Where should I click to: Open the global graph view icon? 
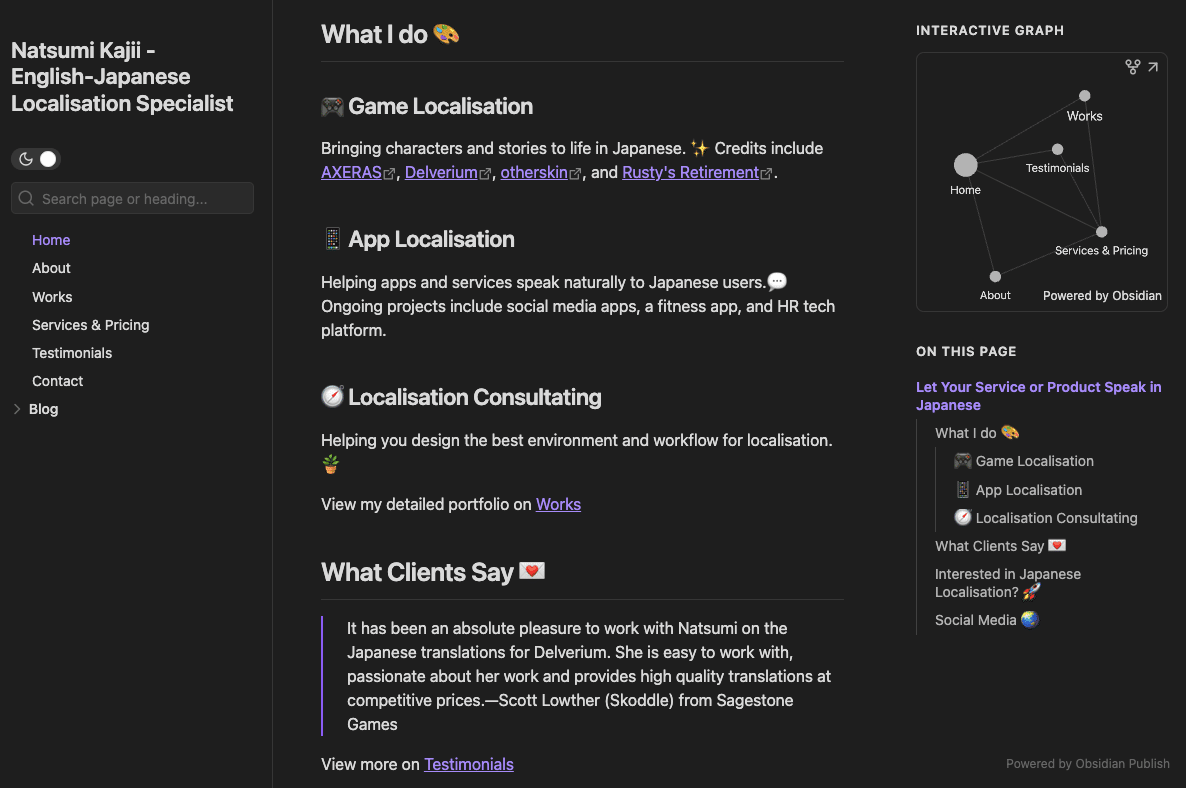[x=1132, y=67]
